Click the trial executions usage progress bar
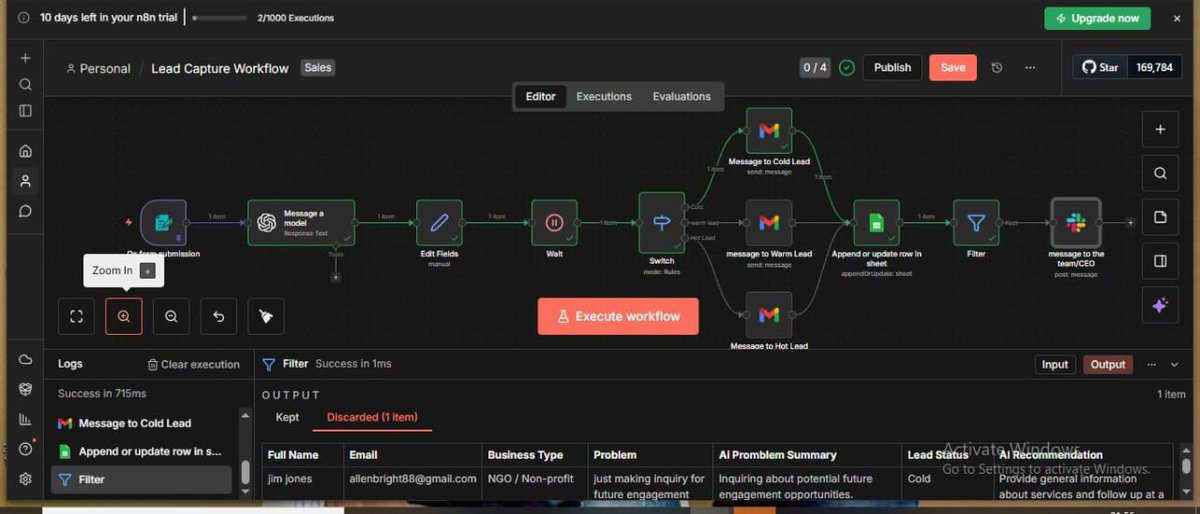The width and height of the screenshot is (1200, 514). pyautogui.click(x=219, y=18)
